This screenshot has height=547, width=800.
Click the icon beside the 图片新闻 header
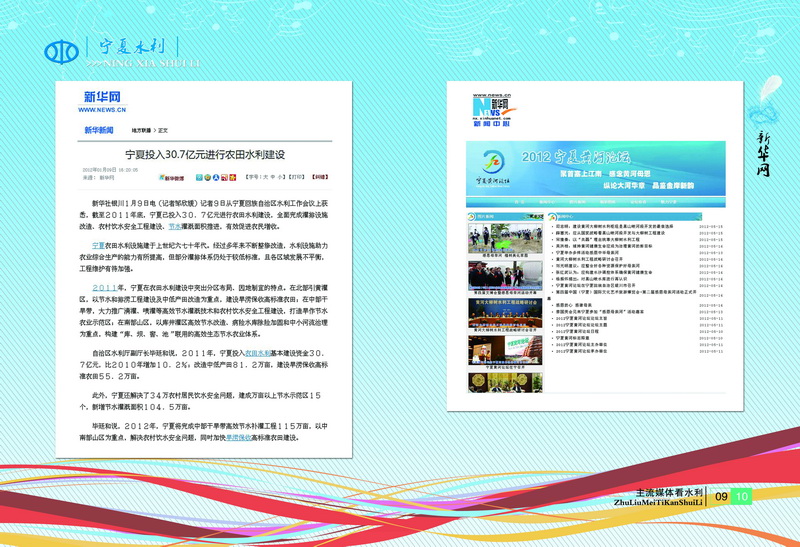(x=472, y=216)
